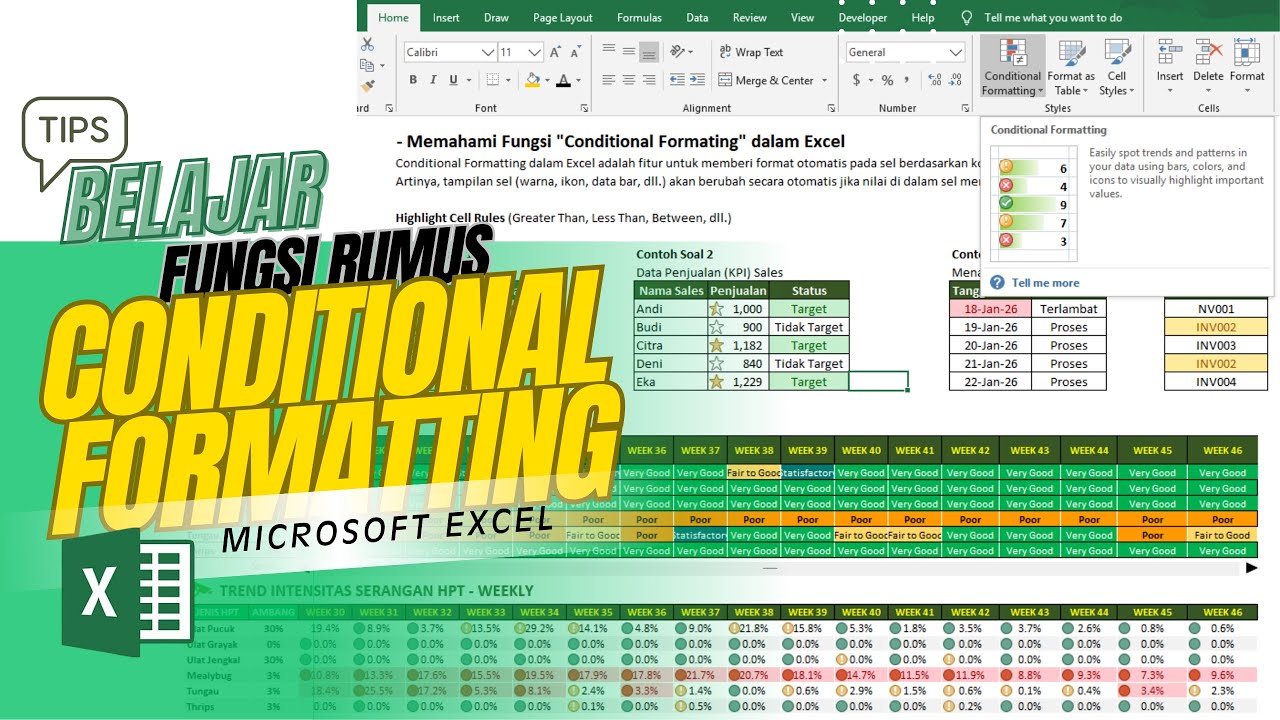Apply Fill Color bucket icon

click(x=532, y=80)
